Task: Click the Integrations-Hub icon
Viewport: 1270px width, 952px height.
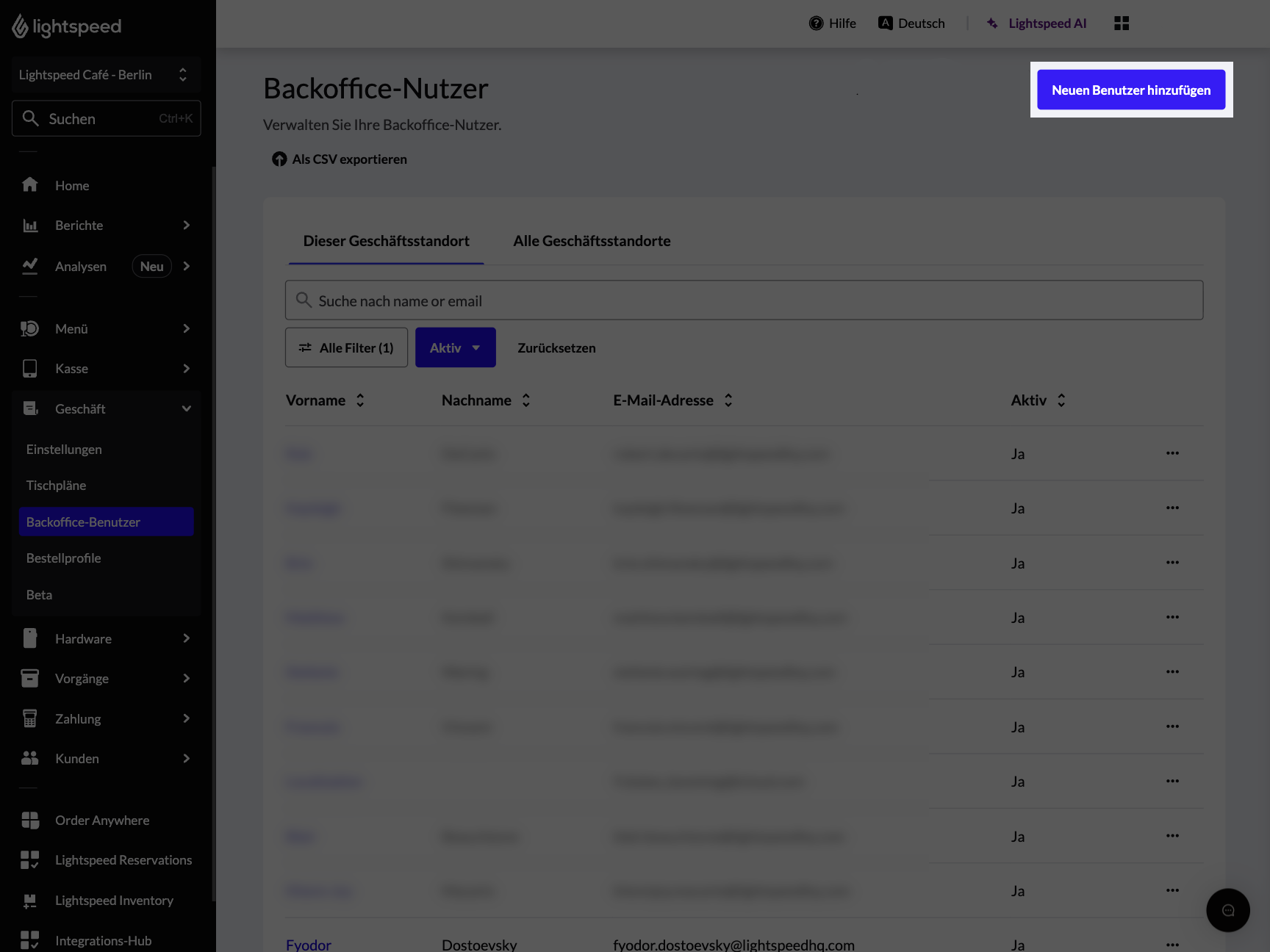Action: [x=29, y=940]
